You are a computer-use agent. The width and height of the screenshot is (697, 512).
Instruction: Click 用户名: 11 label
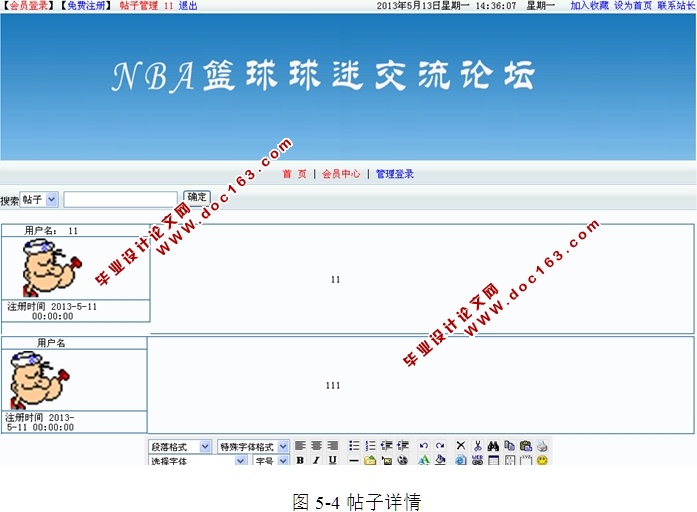[x=51, y=231]
